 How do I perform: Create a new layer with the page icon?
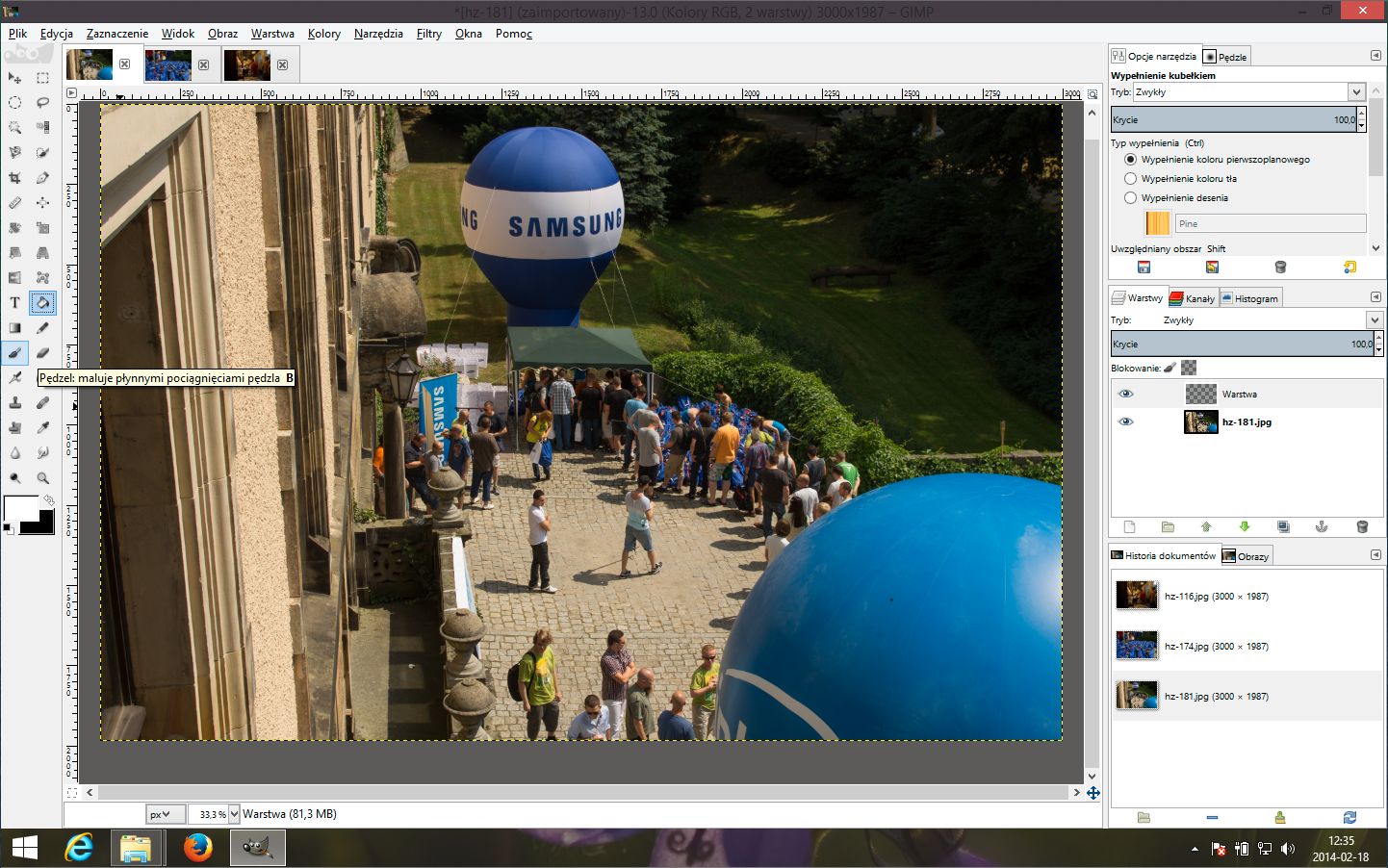1130,527
